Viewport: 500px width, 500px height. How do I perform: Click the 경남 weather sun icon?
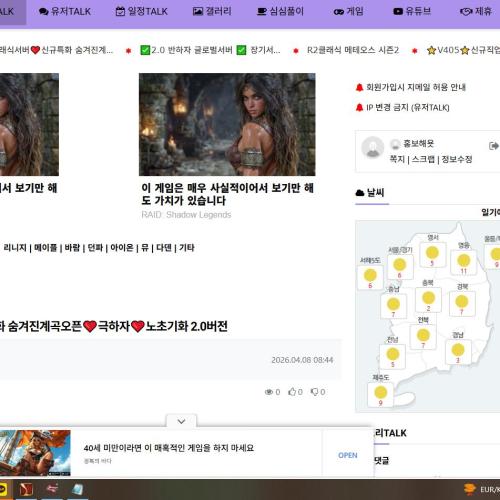tap(458, 350)
